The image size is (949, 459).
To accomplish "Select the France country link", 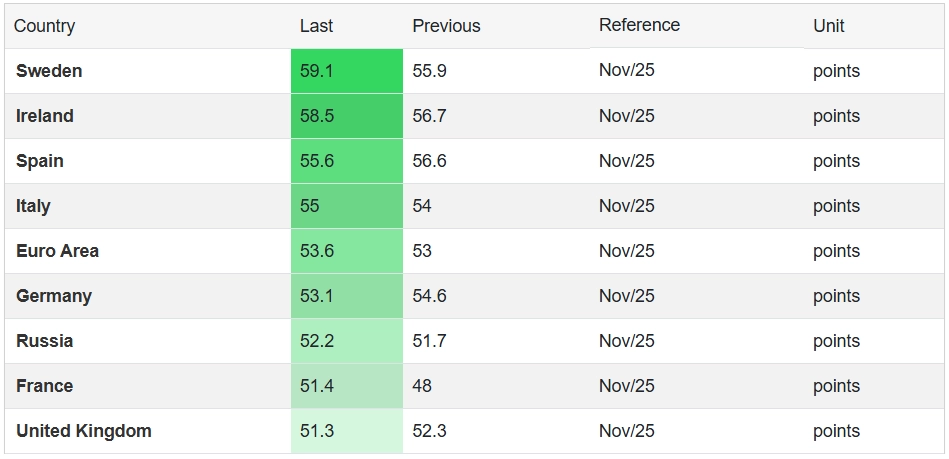I will tap(45, 386).
